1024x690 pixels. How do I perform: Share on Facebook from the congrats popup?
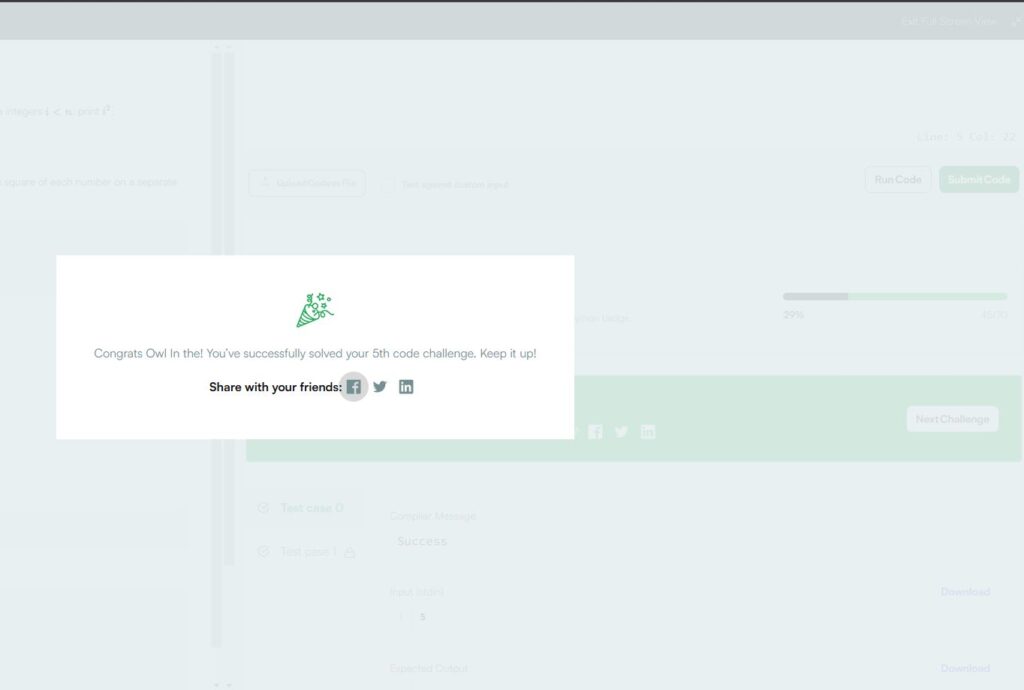[354, 387]
